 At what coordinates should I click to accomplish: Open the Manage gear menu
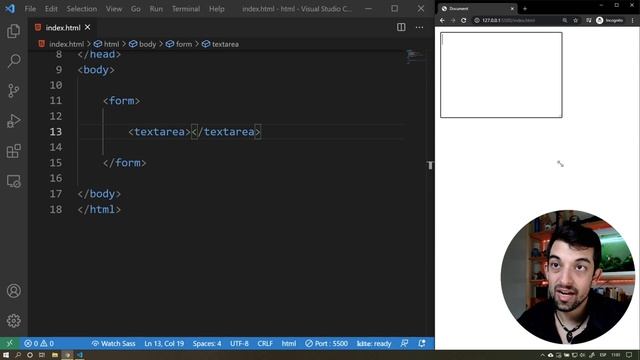[x=13, y=321]
